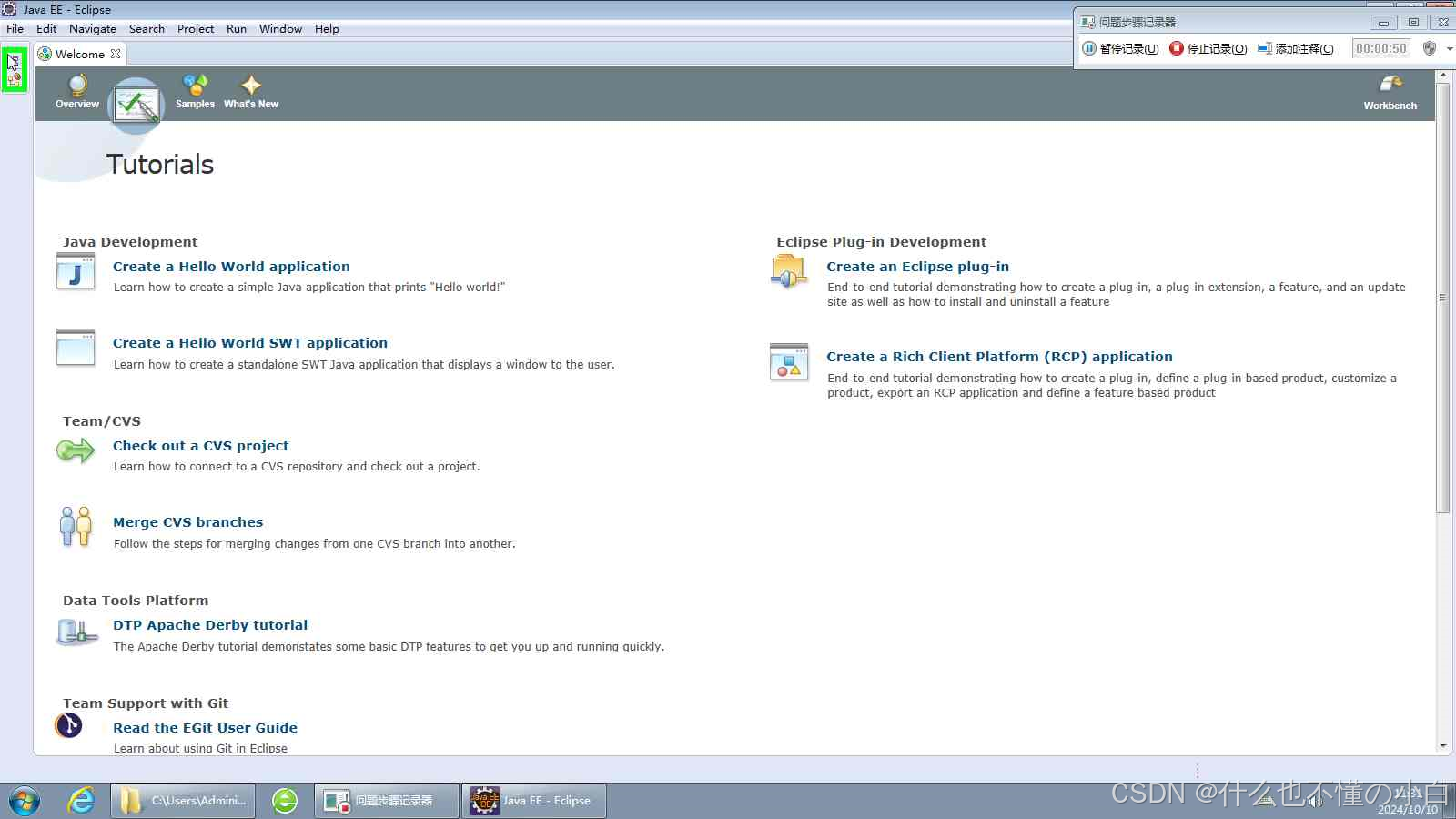Open 'Read the EGit User Guide' link
The width and height of the screenshot is (1456, 819).
(205, 728)
